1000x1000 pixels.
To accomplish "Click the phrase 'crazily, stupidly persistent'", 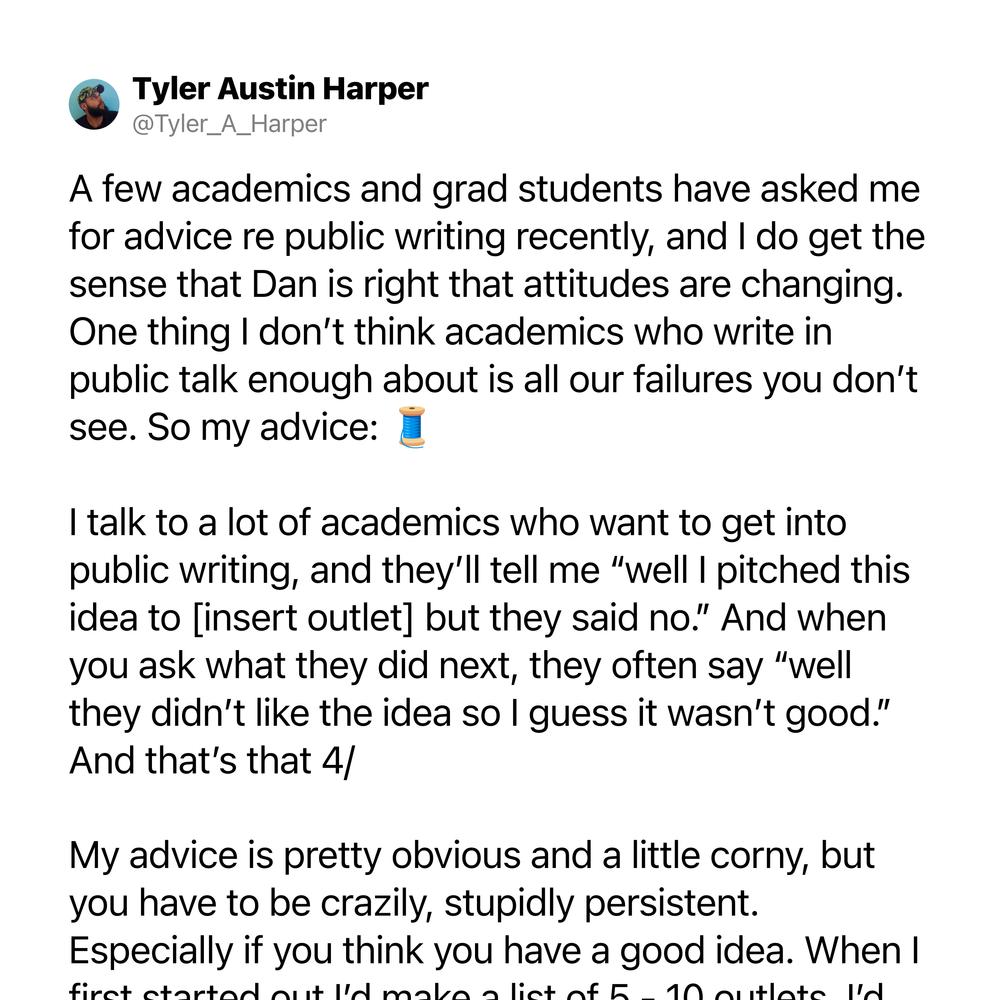I will (538, 904).
